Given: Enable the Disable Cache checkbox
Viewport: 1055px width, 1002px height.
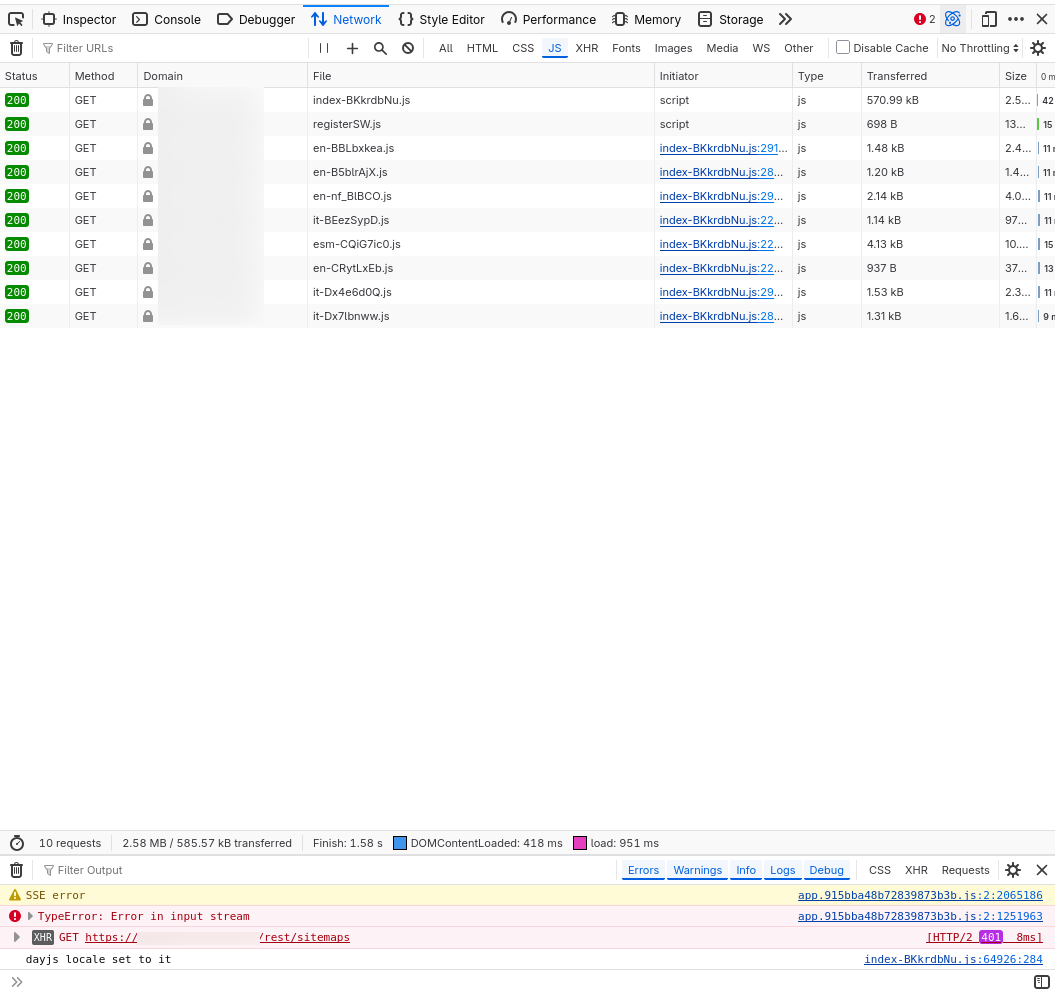Looking at the screenshot, I should point(843,47).
